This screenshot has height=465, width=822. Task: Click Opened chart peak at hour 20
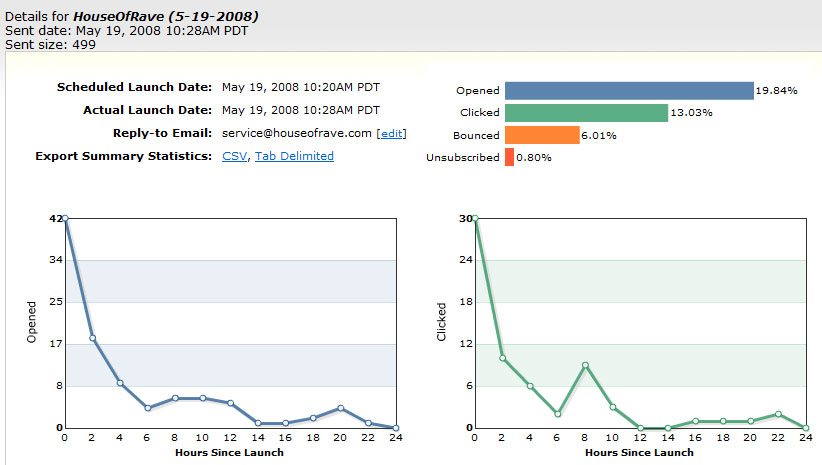[341, 408]
